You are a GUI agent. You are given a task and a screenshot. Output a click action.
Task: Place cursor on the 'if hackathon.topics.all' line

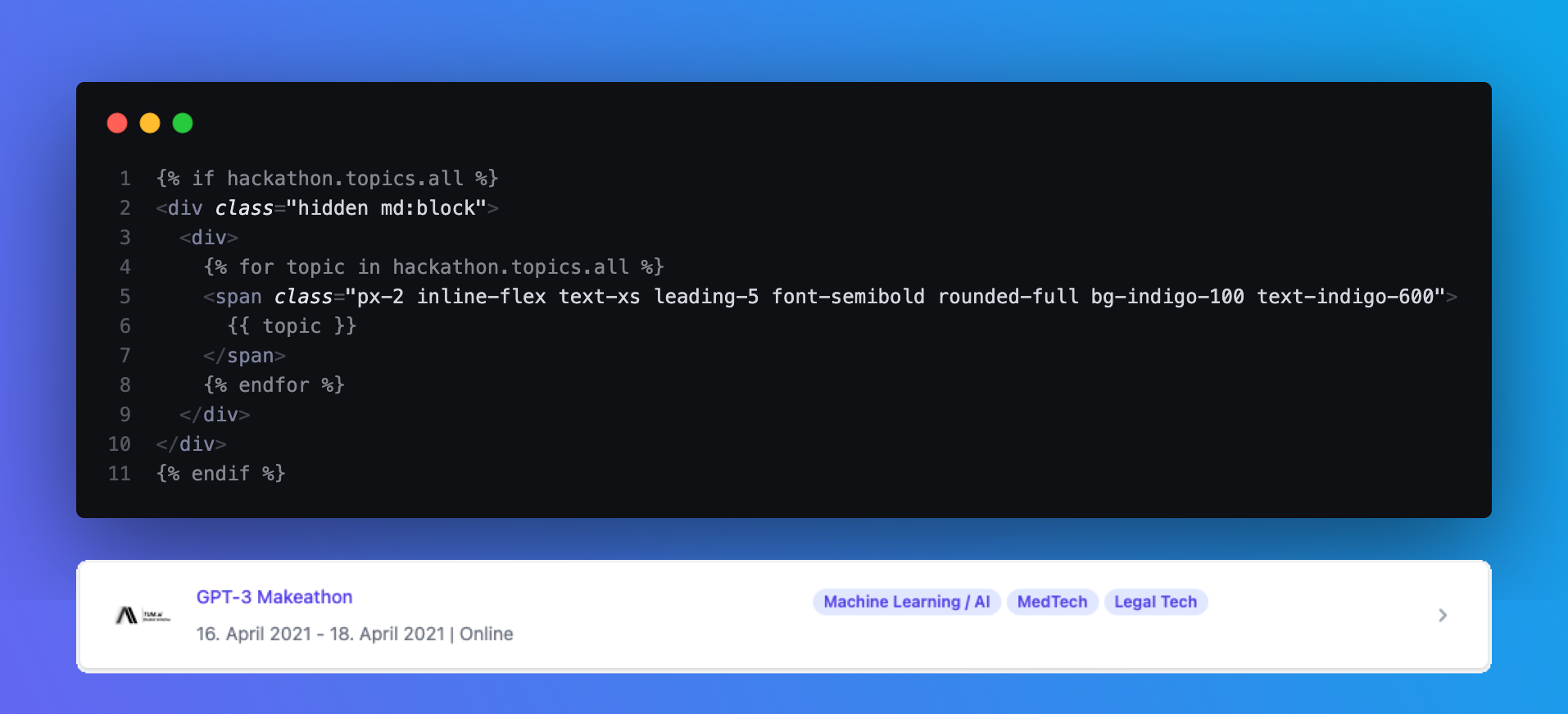[x=328, y=179]
